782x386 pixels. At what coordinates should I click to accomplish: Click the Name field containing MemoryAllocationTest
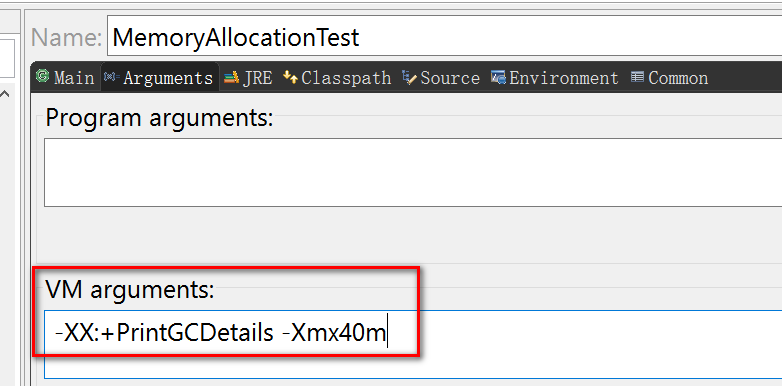pos(444,37)
